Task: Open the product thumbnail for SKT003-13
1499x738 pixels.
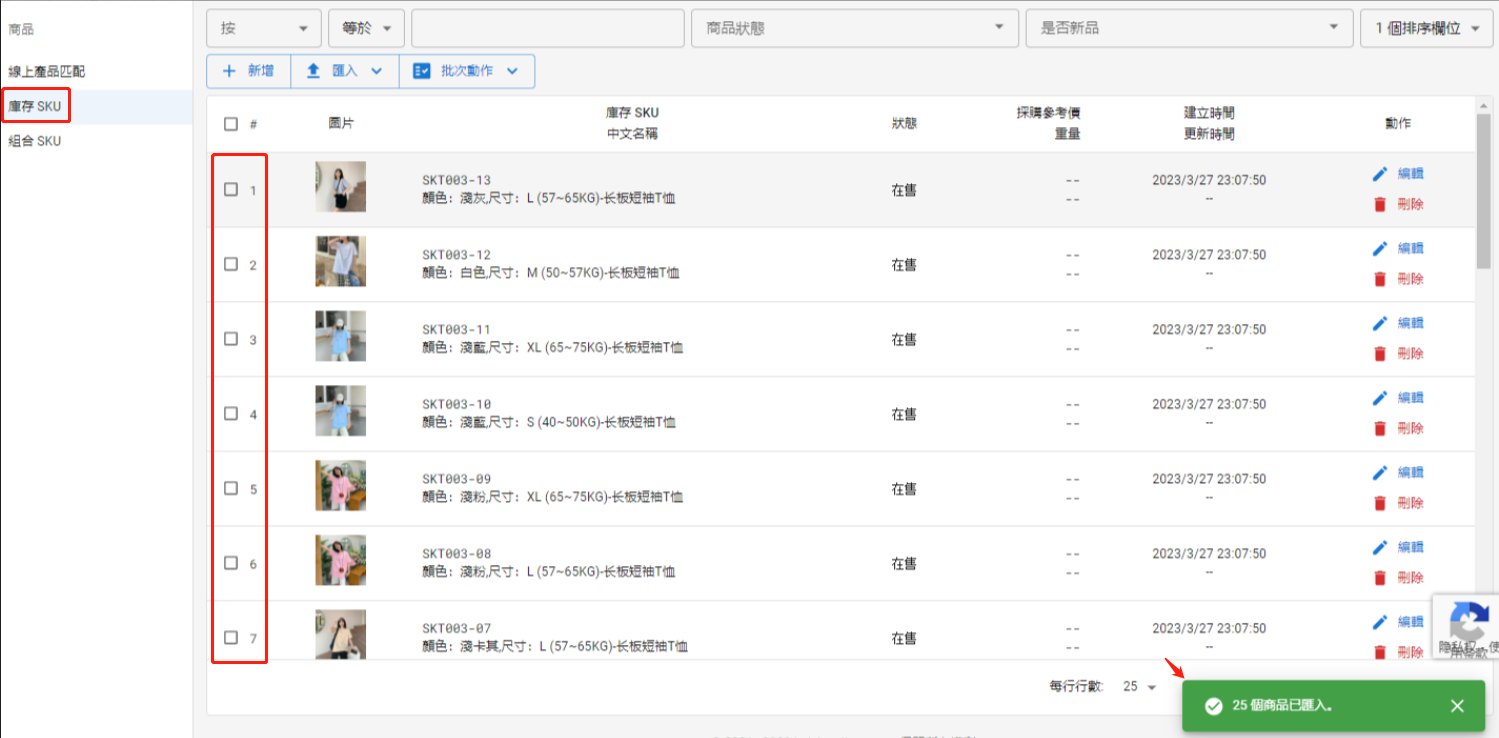Action: (x=340, y=187)
